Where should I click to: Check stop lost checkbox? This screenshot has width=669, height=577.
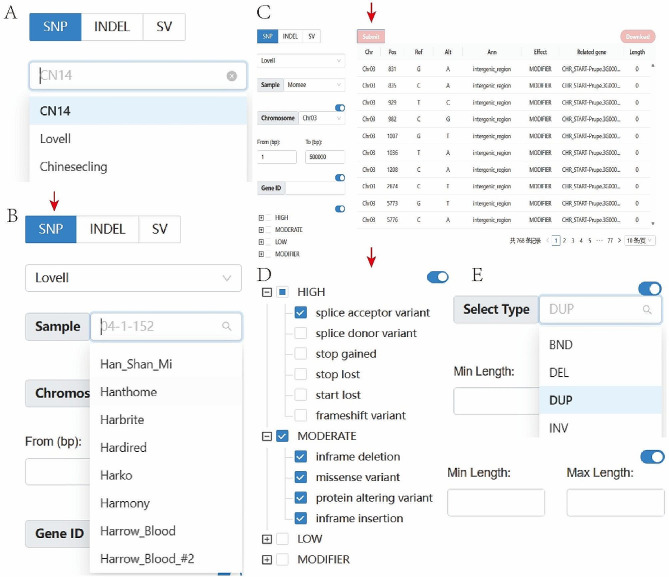(x=301, y=374)
